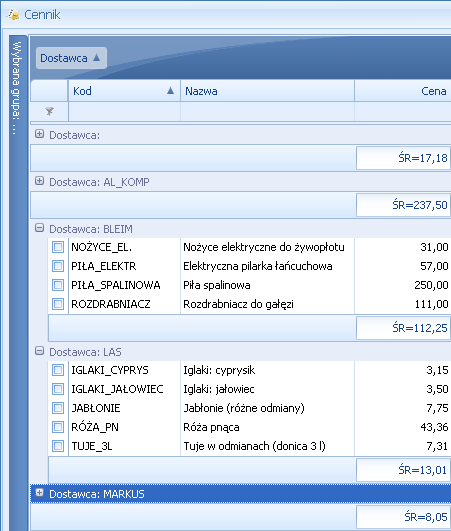Click the Cennik window icon

[x=14, y=14]
